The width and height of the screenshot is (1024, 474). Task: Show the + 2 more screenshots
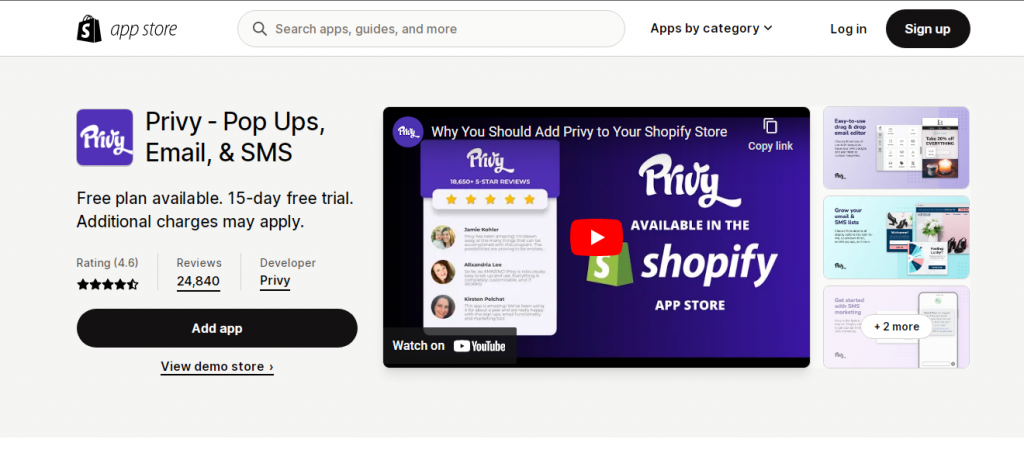click(896, 326)
